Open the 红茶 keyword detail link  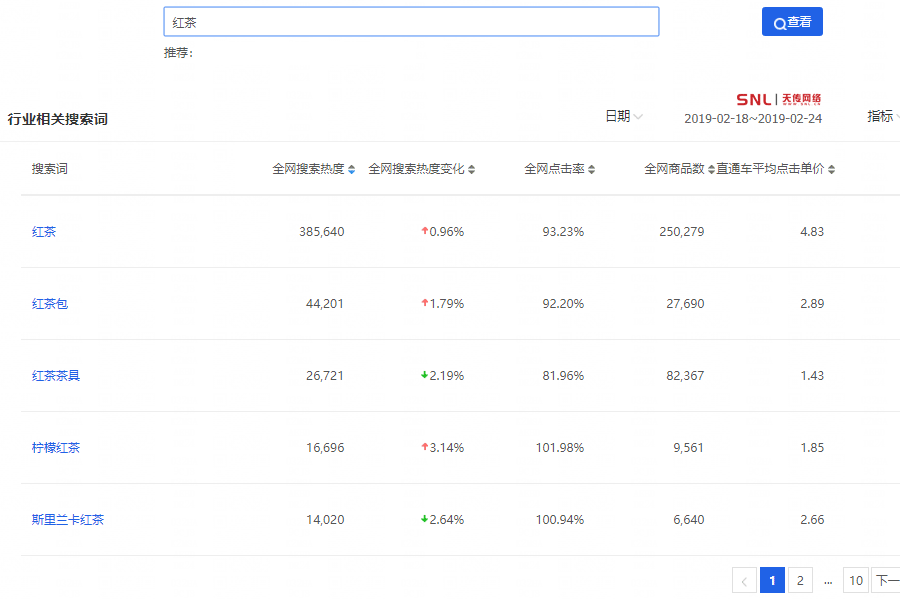(44, 231)
